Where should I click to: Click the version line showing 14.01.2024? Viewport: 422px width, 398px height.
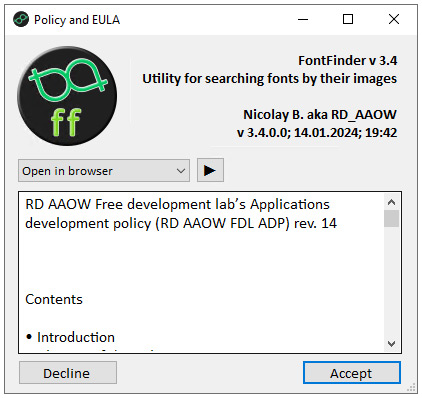[x=317, y=133]
